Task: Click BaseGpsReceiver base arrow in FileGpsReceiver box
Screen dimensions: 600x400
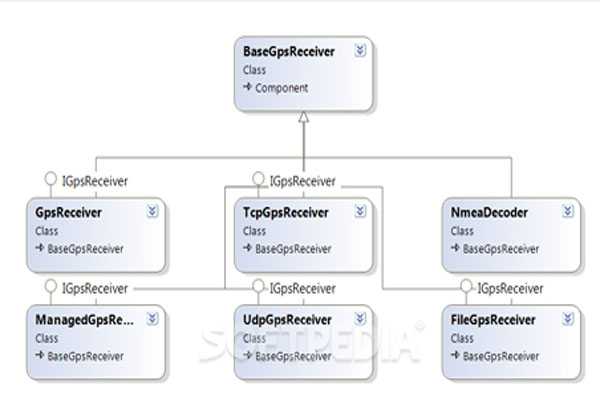Action: coord(455,356)
